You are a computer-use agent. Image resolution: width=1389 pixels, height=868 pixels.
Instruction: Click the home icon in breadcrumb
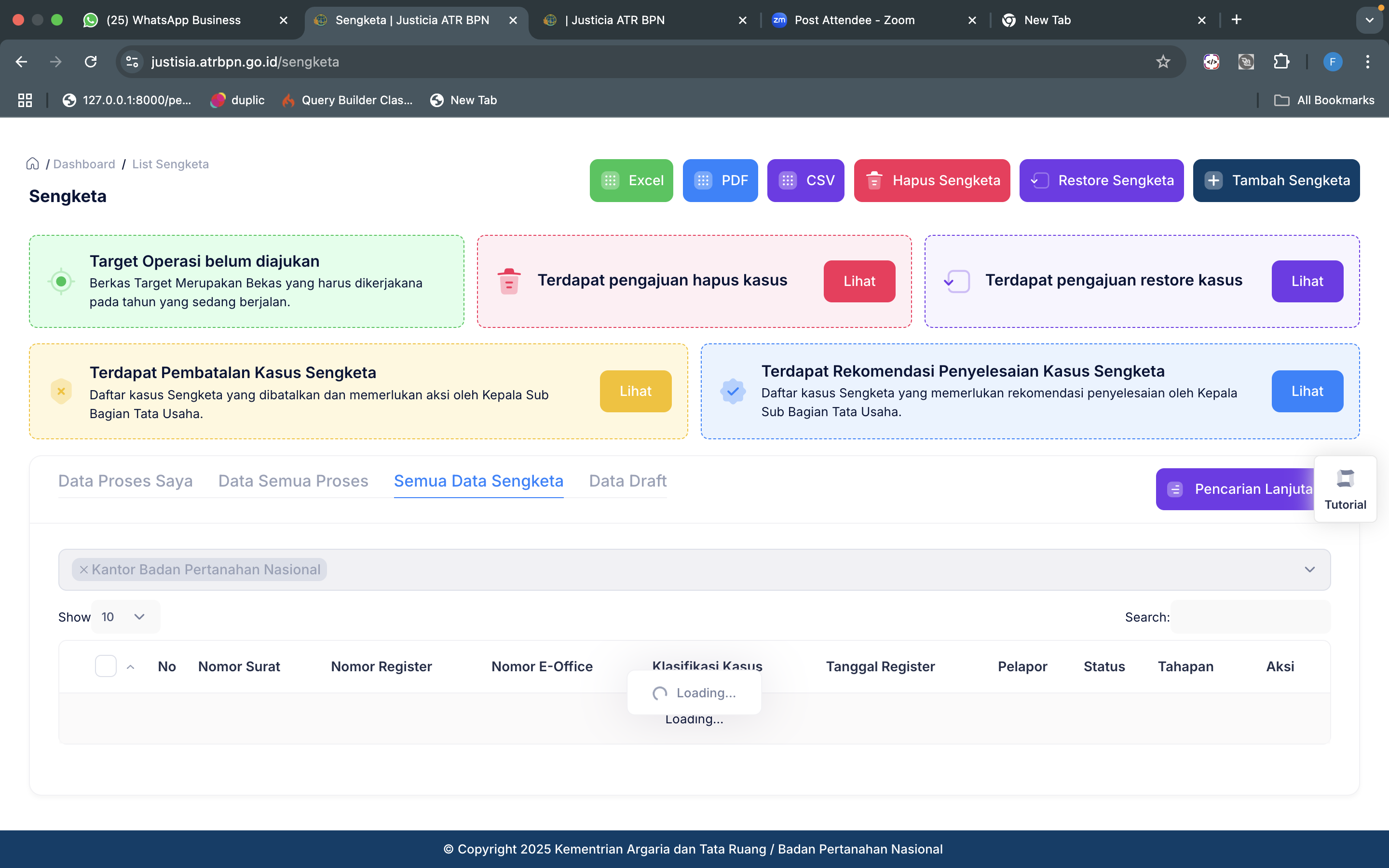33,164
